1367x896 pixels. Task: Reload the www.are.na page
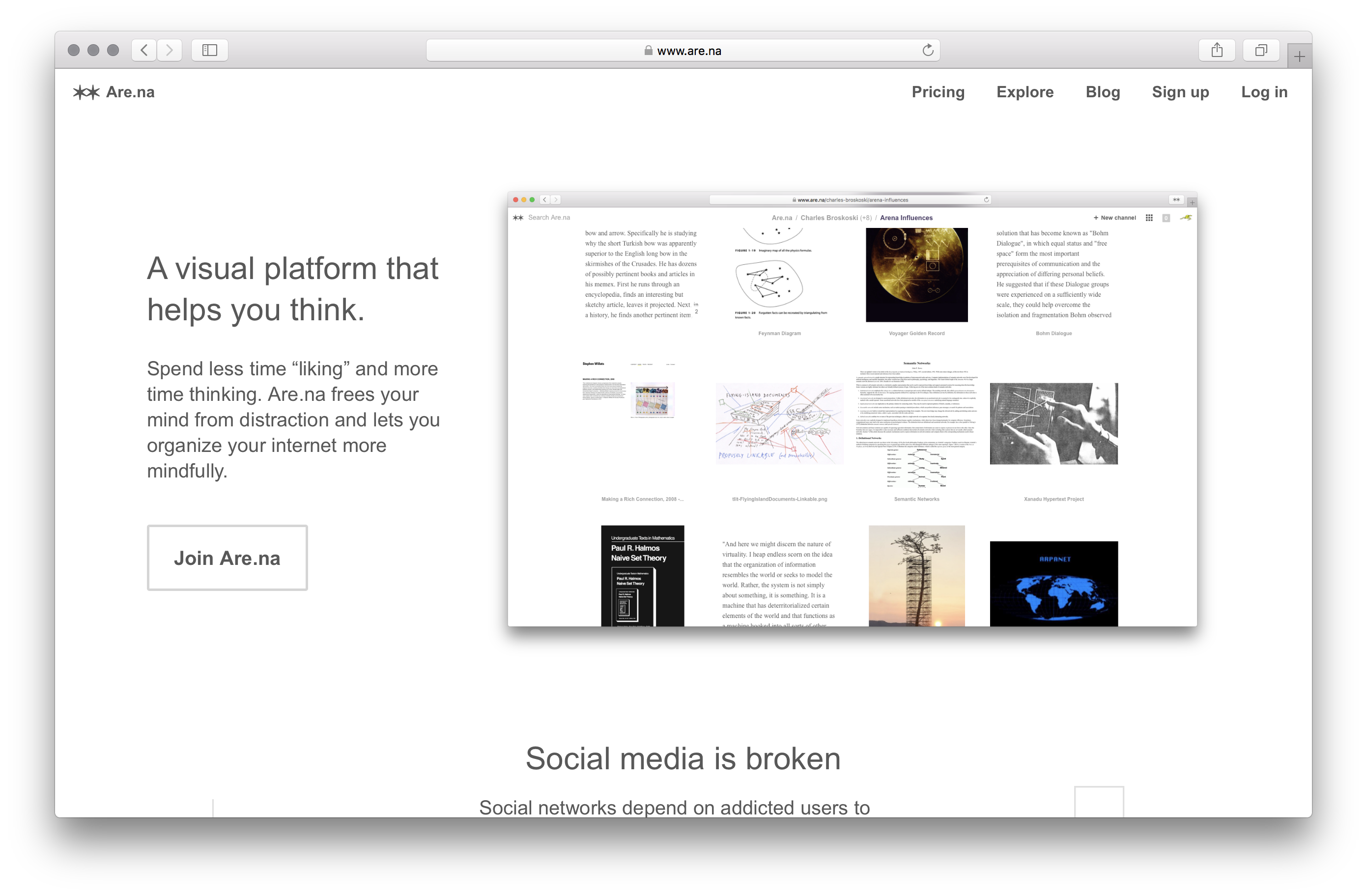point(928,51)
